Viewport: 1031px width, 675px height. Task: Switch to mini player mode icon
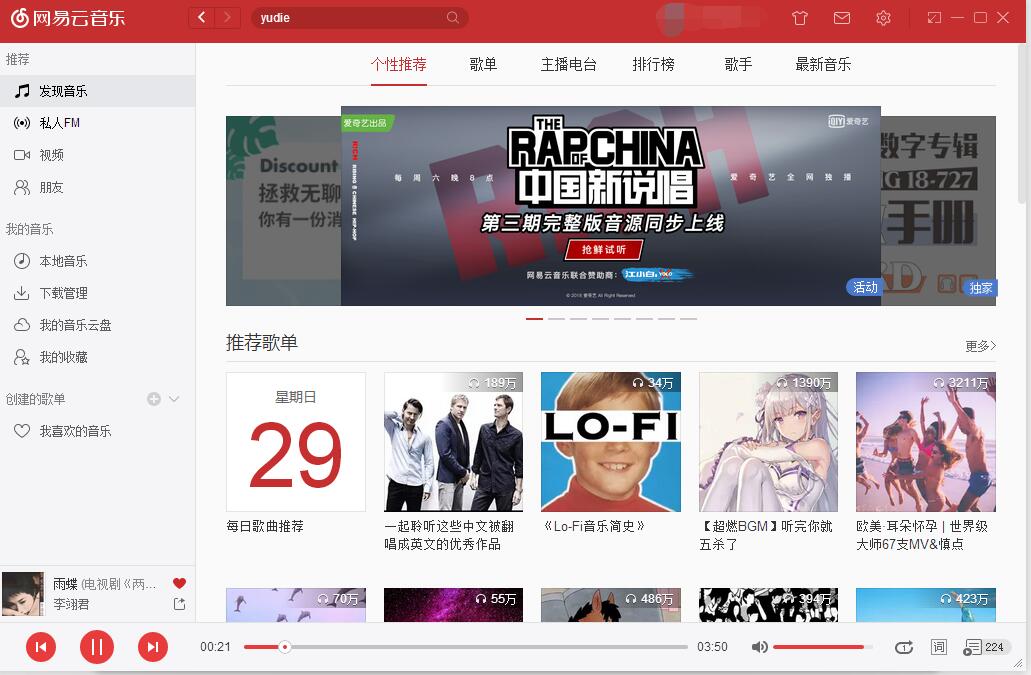click(934, 18)
